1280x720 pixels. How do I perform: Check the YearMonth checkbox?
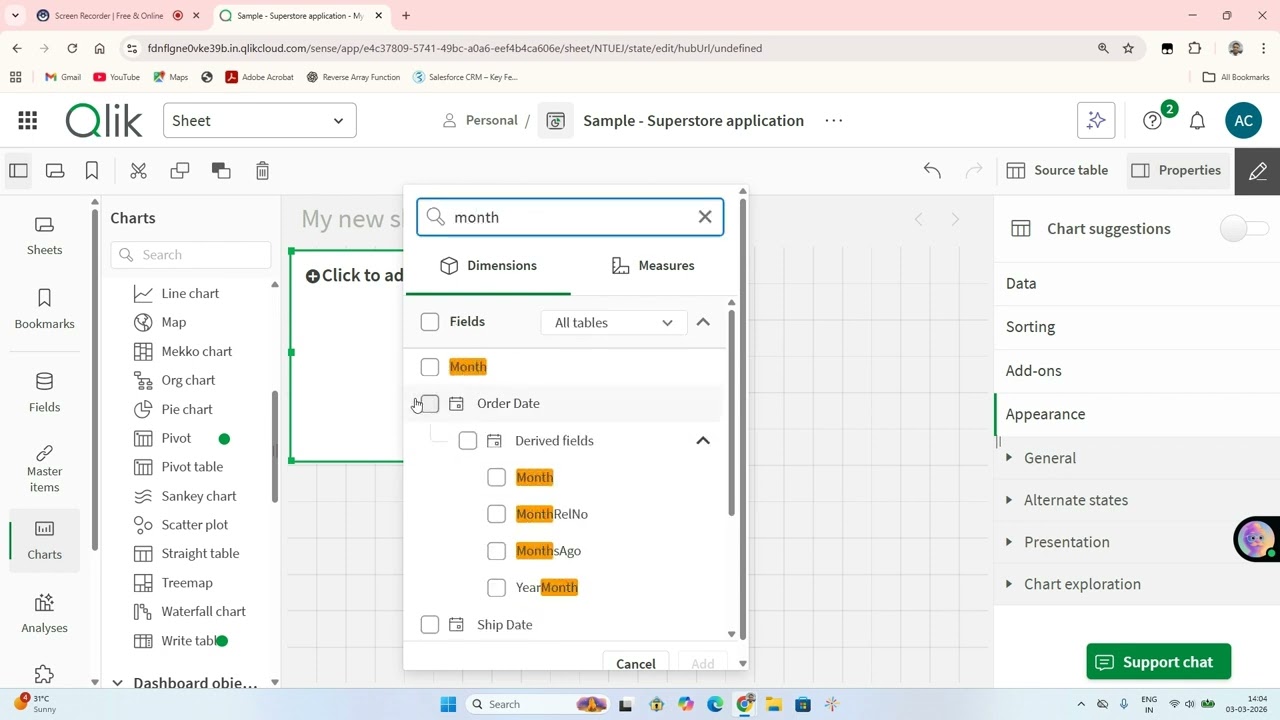497,588
